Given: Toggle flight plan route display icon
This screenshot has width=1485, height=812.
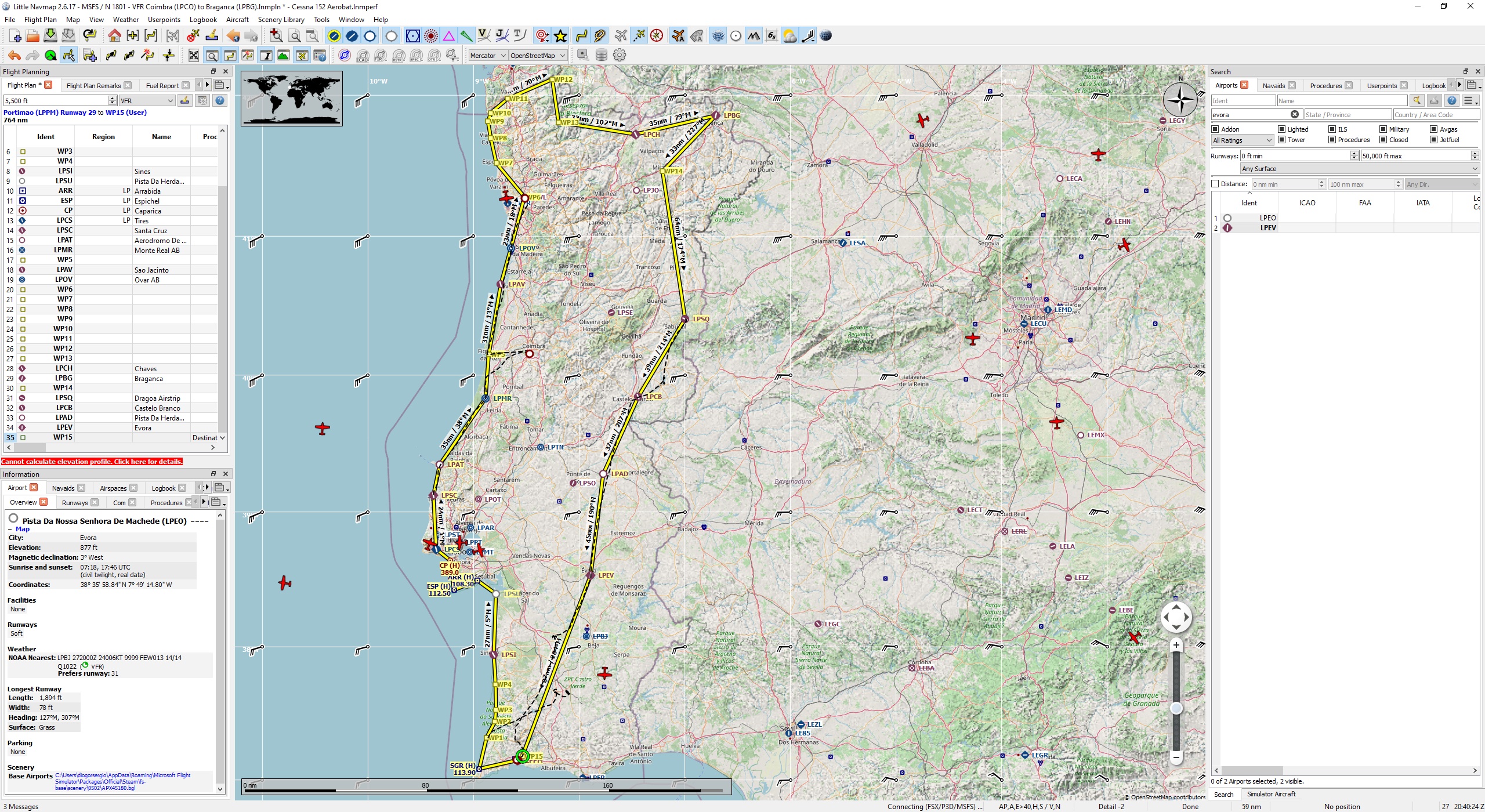Looking at the screenshot, I should [x=581, y=36].
